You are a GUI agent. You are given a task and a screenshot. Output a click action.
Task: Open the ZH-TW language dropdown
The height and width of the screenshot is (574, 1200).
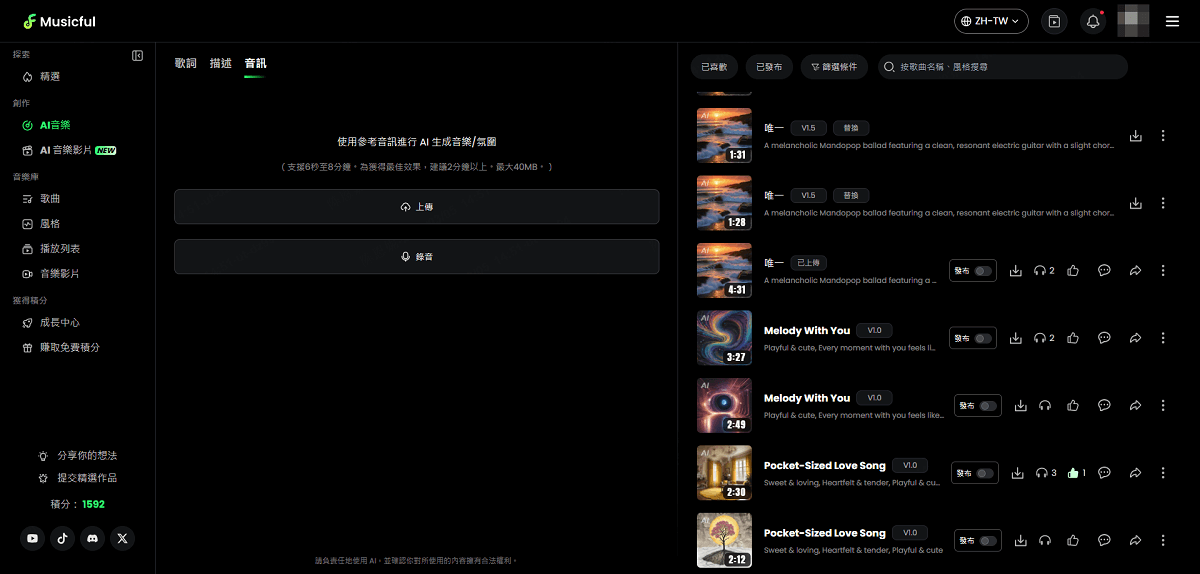point(991,21)
